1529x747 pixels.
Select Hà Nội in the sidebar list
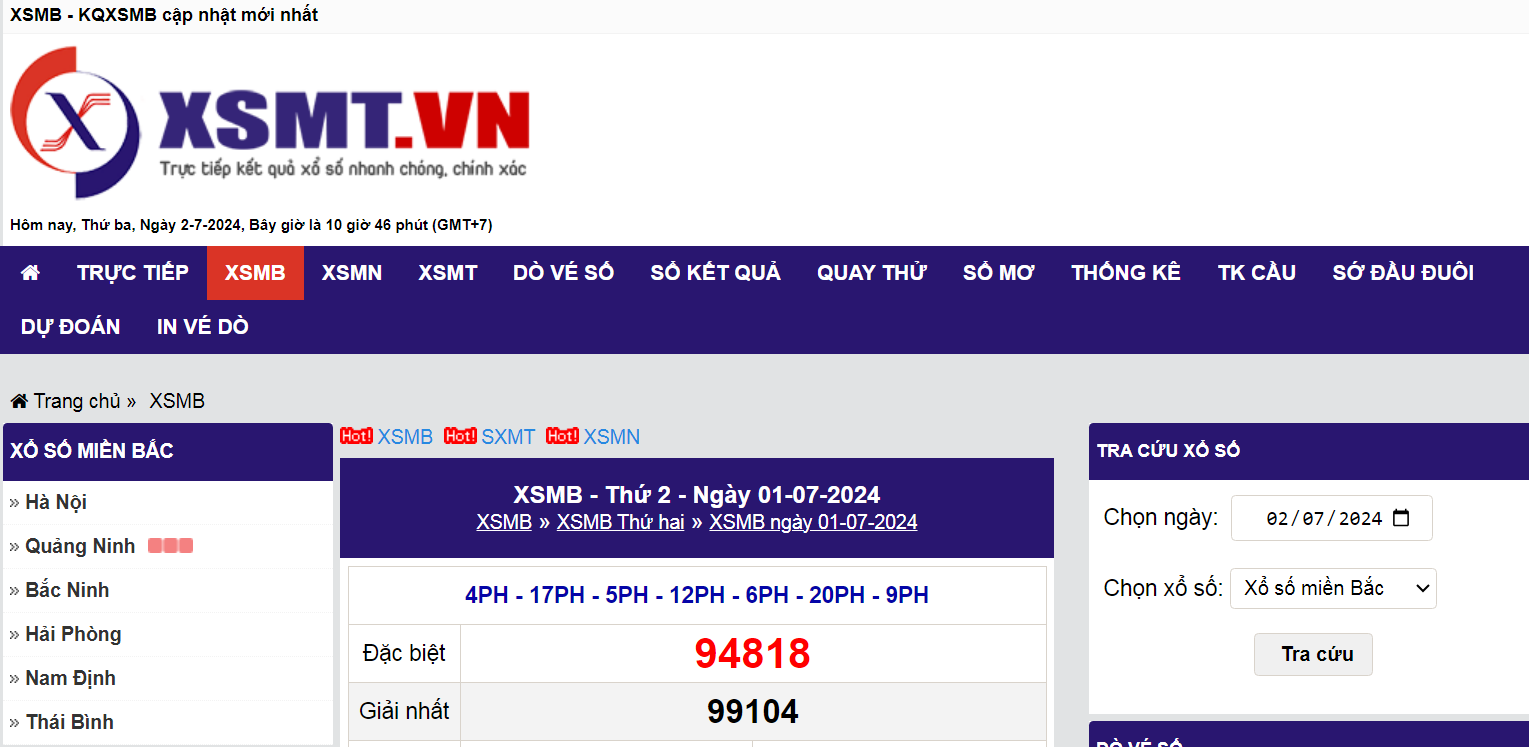56,502
